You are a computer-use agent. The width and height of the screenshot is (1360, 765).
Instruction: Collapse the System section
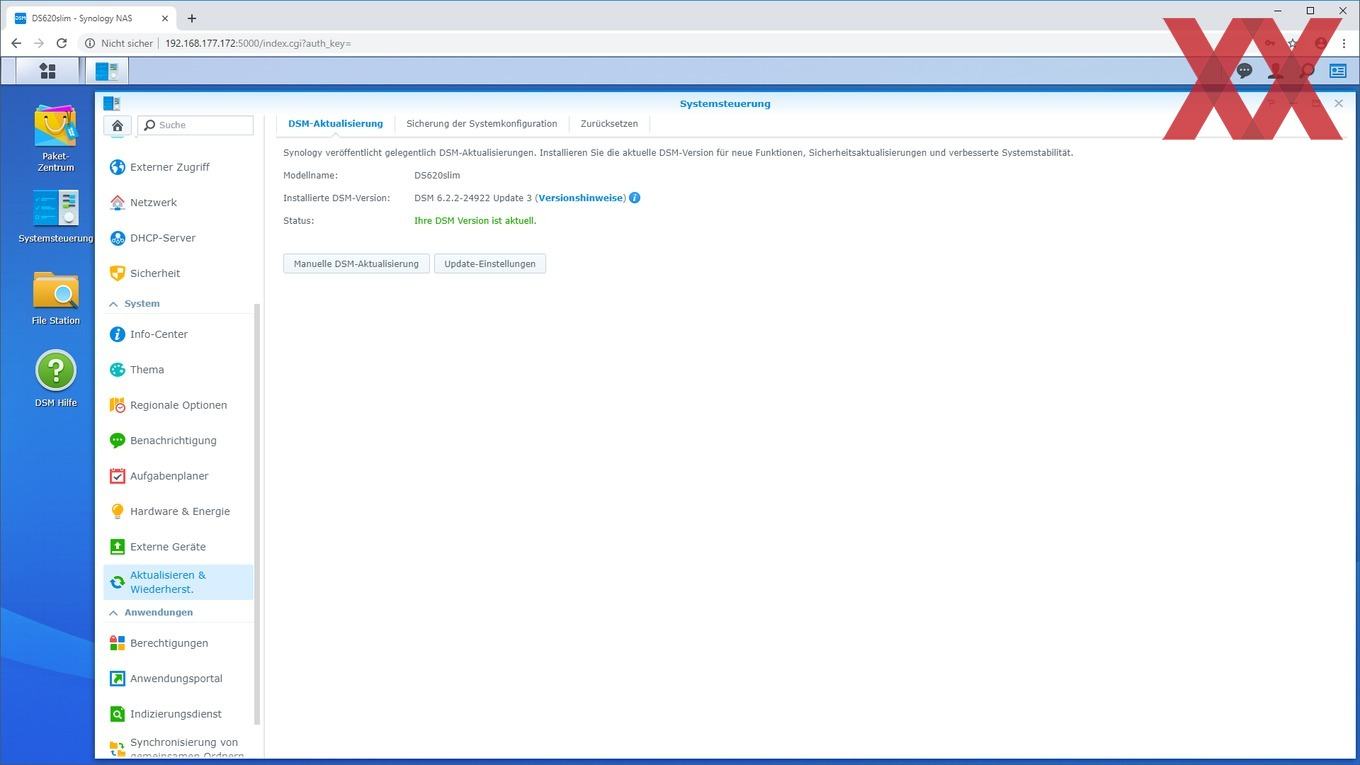point(113,304)
